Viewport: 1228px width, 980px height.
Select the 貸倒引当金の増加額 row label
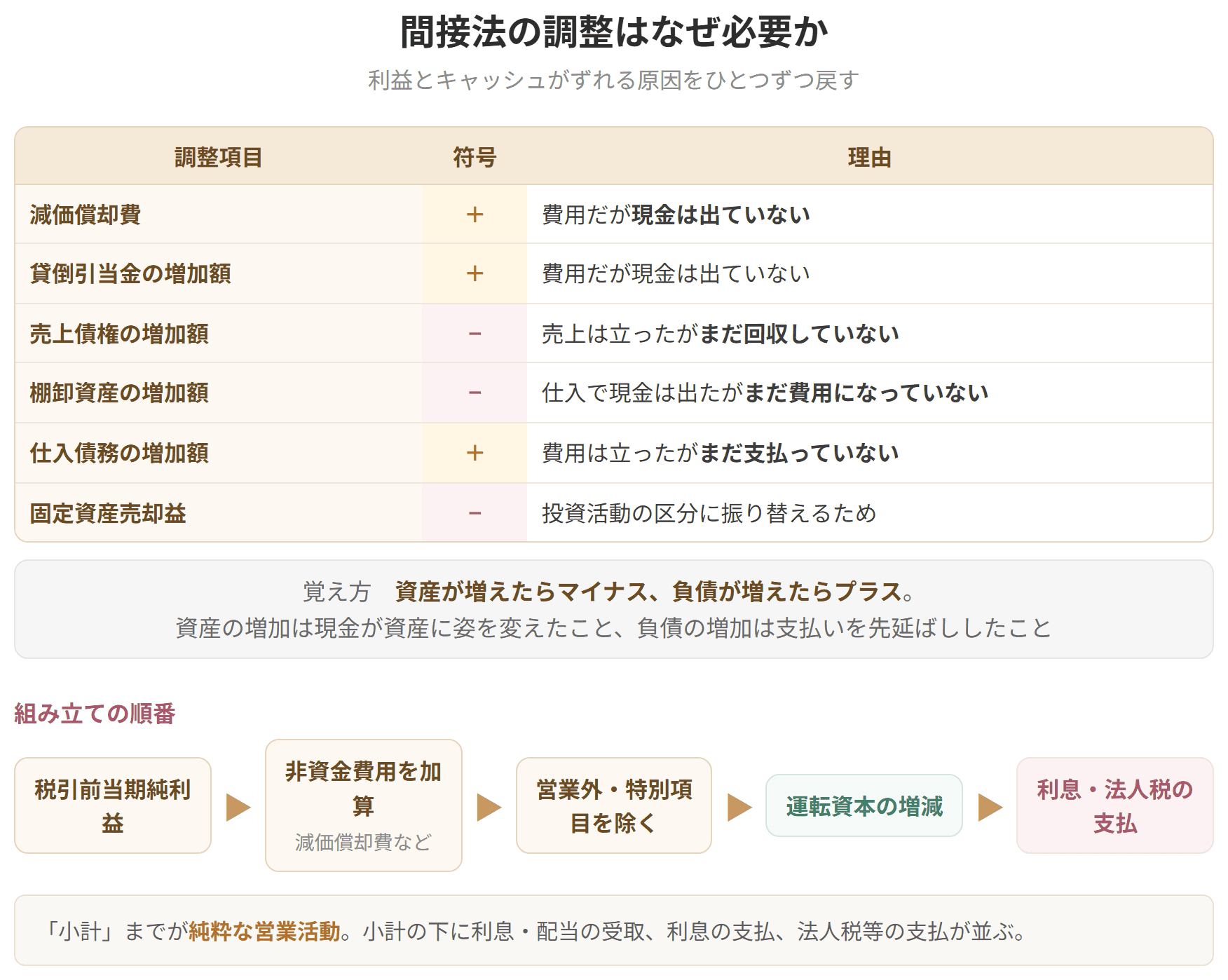130,273
